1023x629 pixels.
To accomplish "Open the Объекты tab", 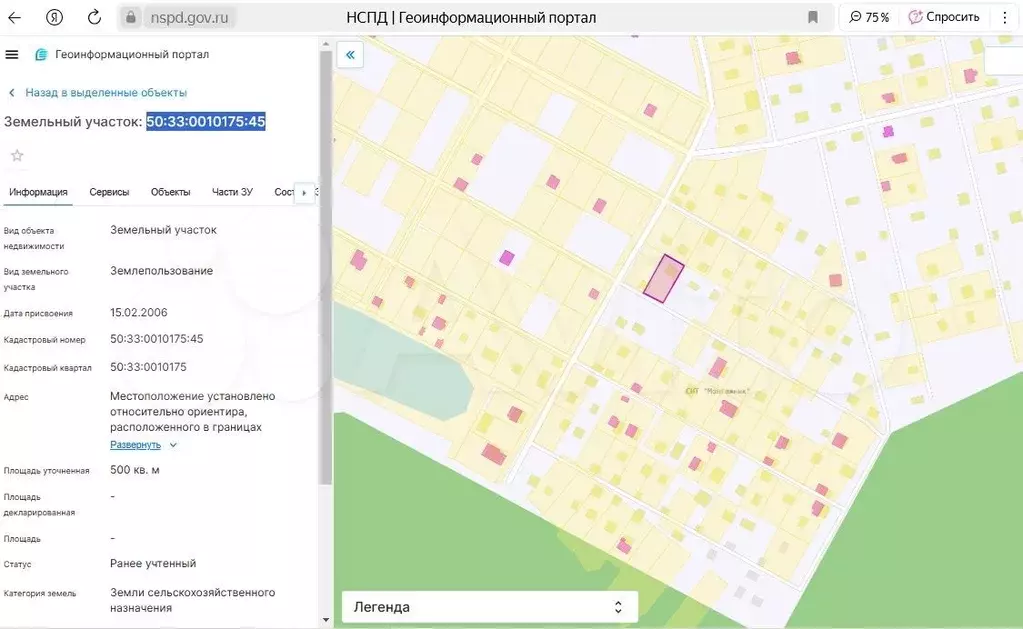I will pos(170,192).
